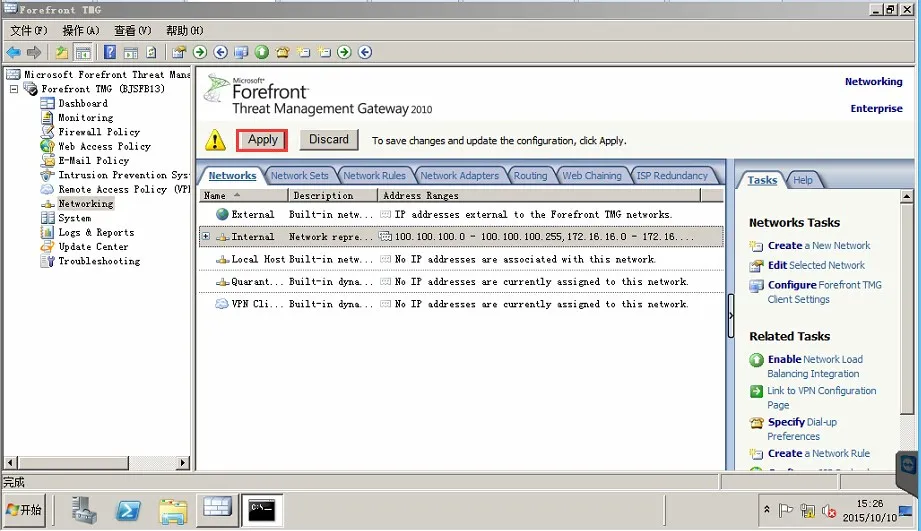Switch to the Network Sets tab
The width and height of the screenshot is (921, 531).
(x=300, y=176)
